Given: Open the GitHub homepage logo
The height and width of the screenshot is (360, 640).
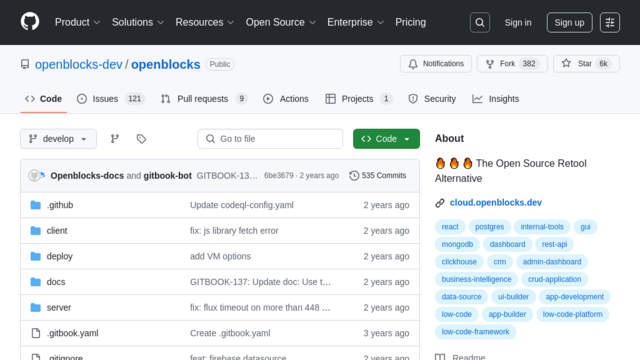Looking at the screenshot, I should point(30,22).
